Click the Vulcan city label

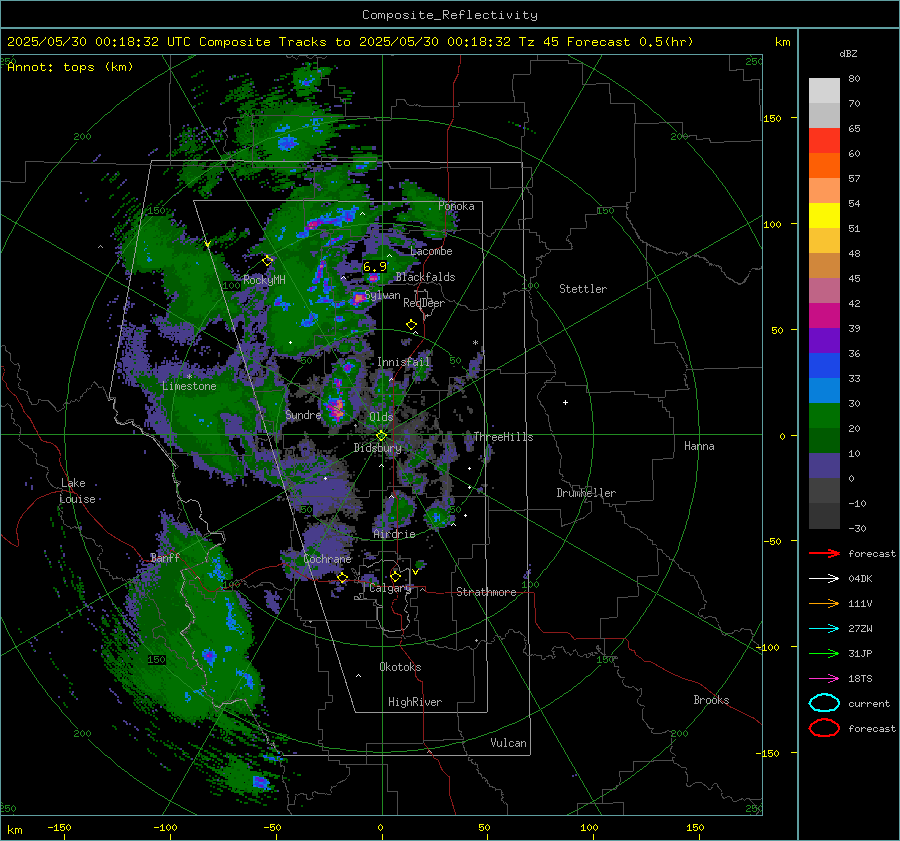tap(508, 743)
